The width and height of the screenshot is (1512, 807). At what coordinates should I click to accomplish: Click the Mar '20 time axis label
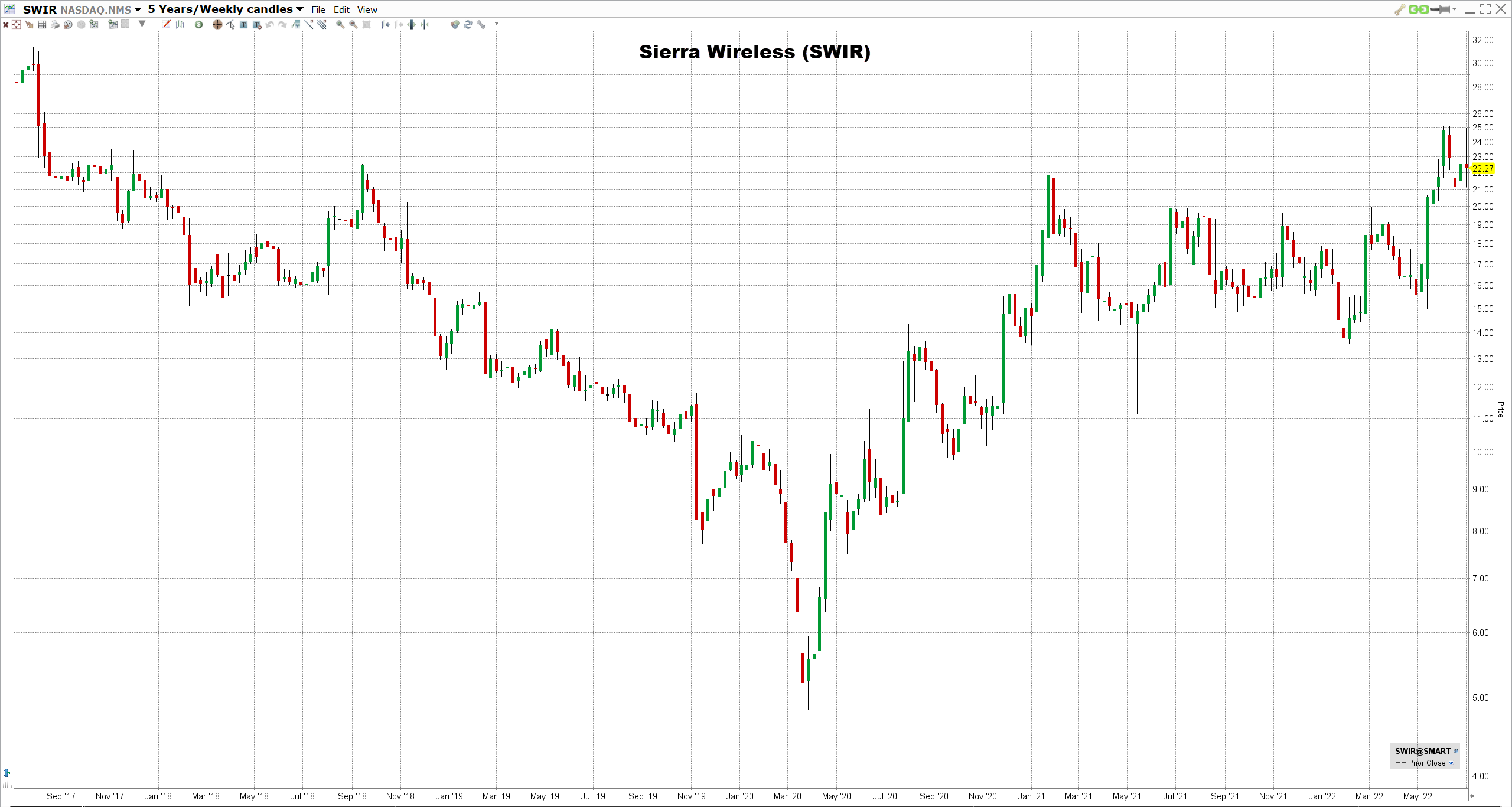point(787,796)
